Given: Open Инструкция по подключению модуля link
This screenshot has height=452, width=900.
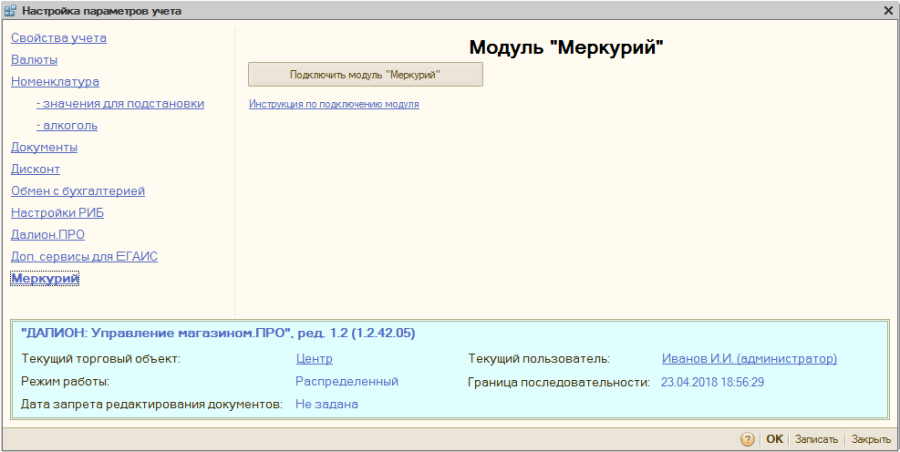Looking at the screenshot, I should tap(334, 105).
